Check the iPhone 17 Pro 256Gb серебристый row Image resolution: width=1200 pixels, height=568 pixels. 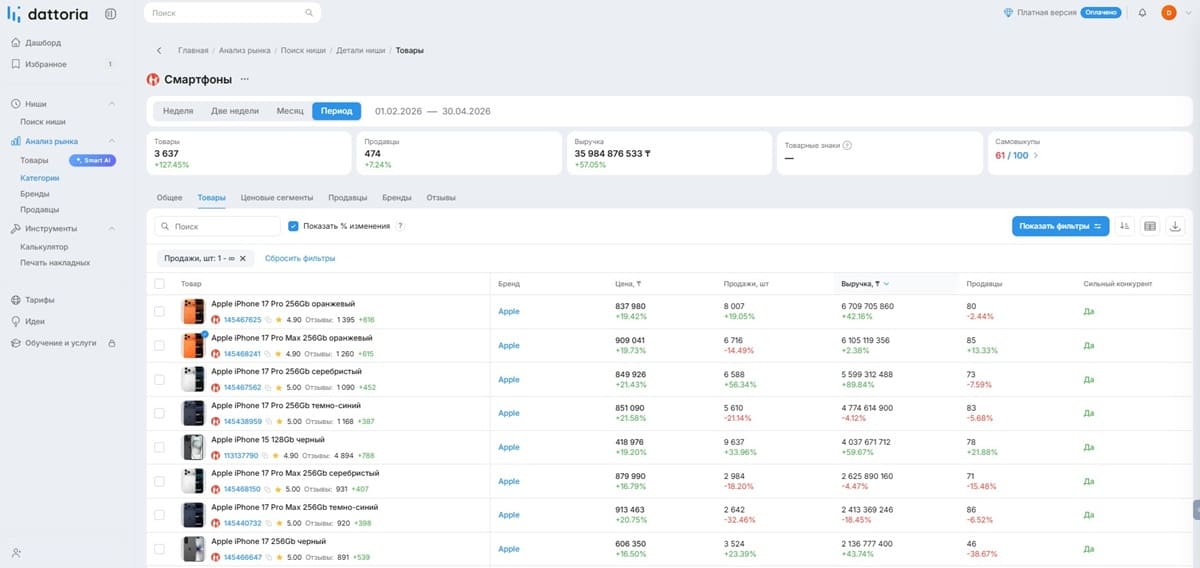click(160, 379)
